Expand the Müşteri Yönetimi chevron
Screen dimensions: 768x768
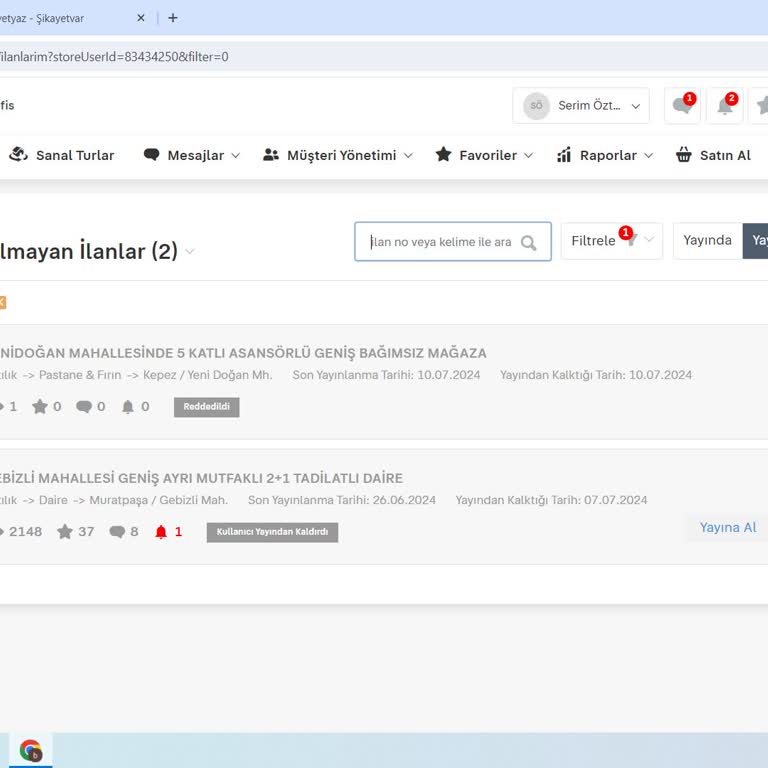(408, 156)
